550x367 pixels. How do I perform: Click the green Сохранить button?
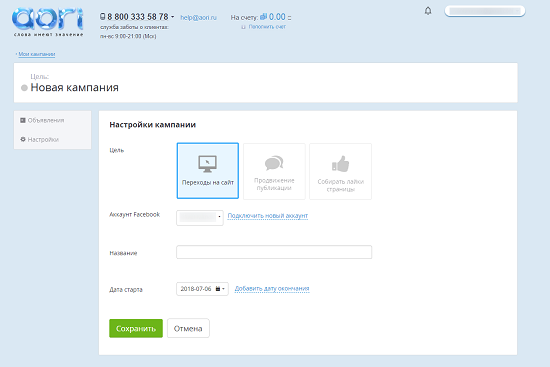136,328
